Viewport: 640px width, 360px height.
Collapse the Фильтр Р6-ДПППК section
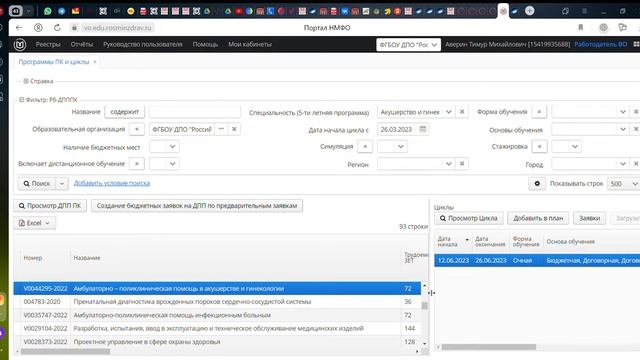pos(22,100)
